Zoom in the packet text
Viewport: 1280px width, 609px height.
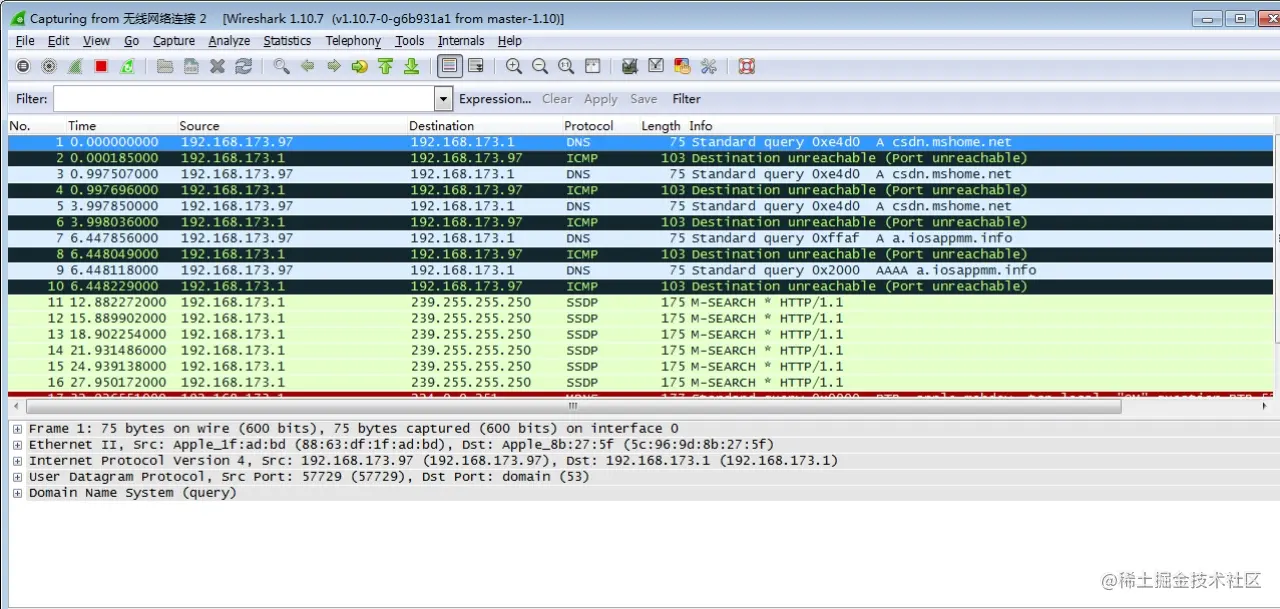[x=514, y=66]
